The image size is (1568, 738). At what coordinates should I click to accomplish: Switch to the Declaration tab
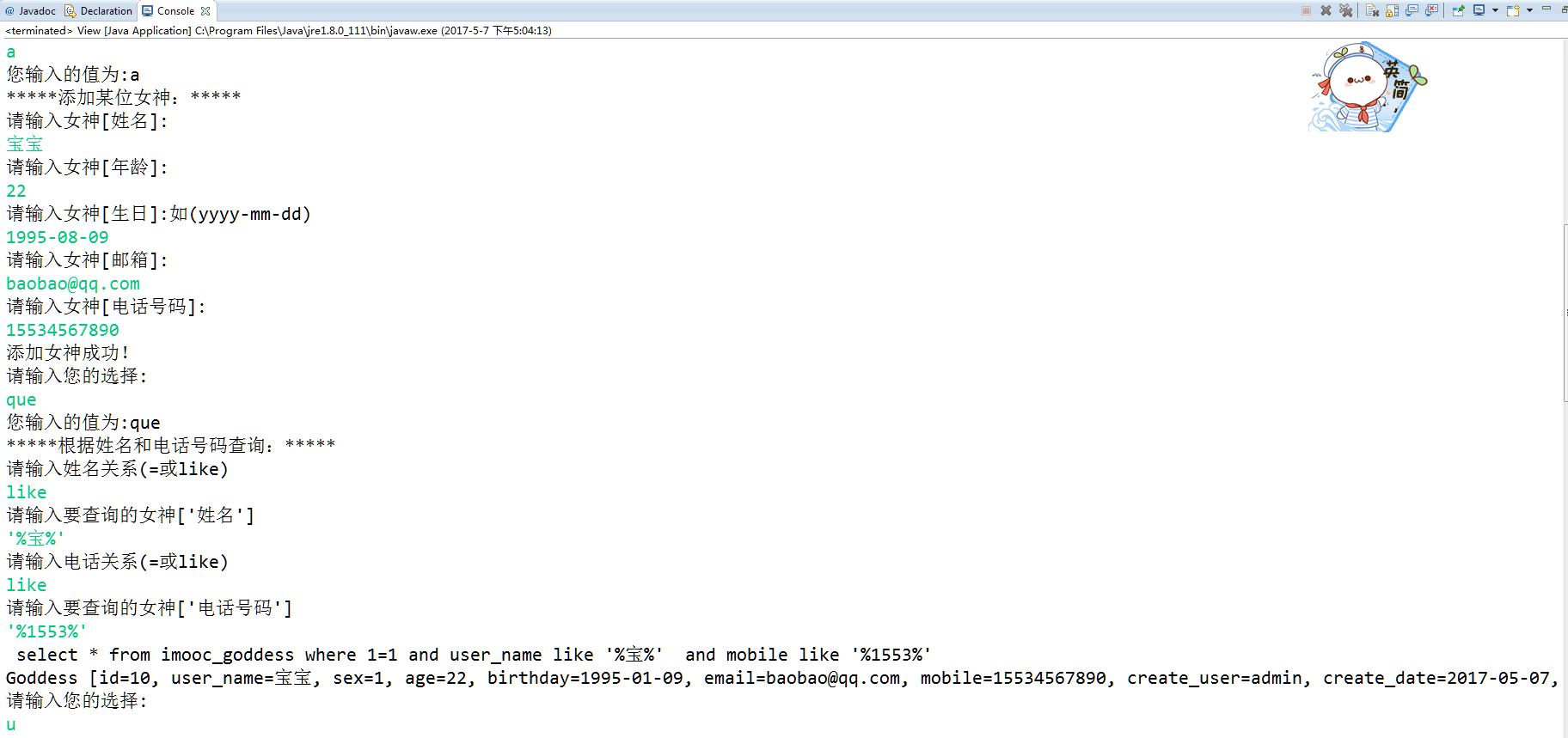point(99,11)
